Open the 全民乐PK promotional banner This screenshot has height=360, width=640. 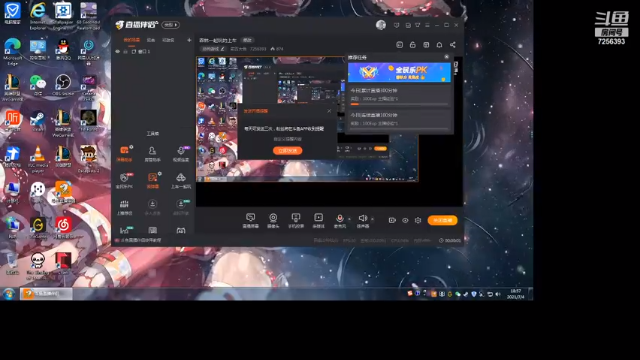pos(399,72)
